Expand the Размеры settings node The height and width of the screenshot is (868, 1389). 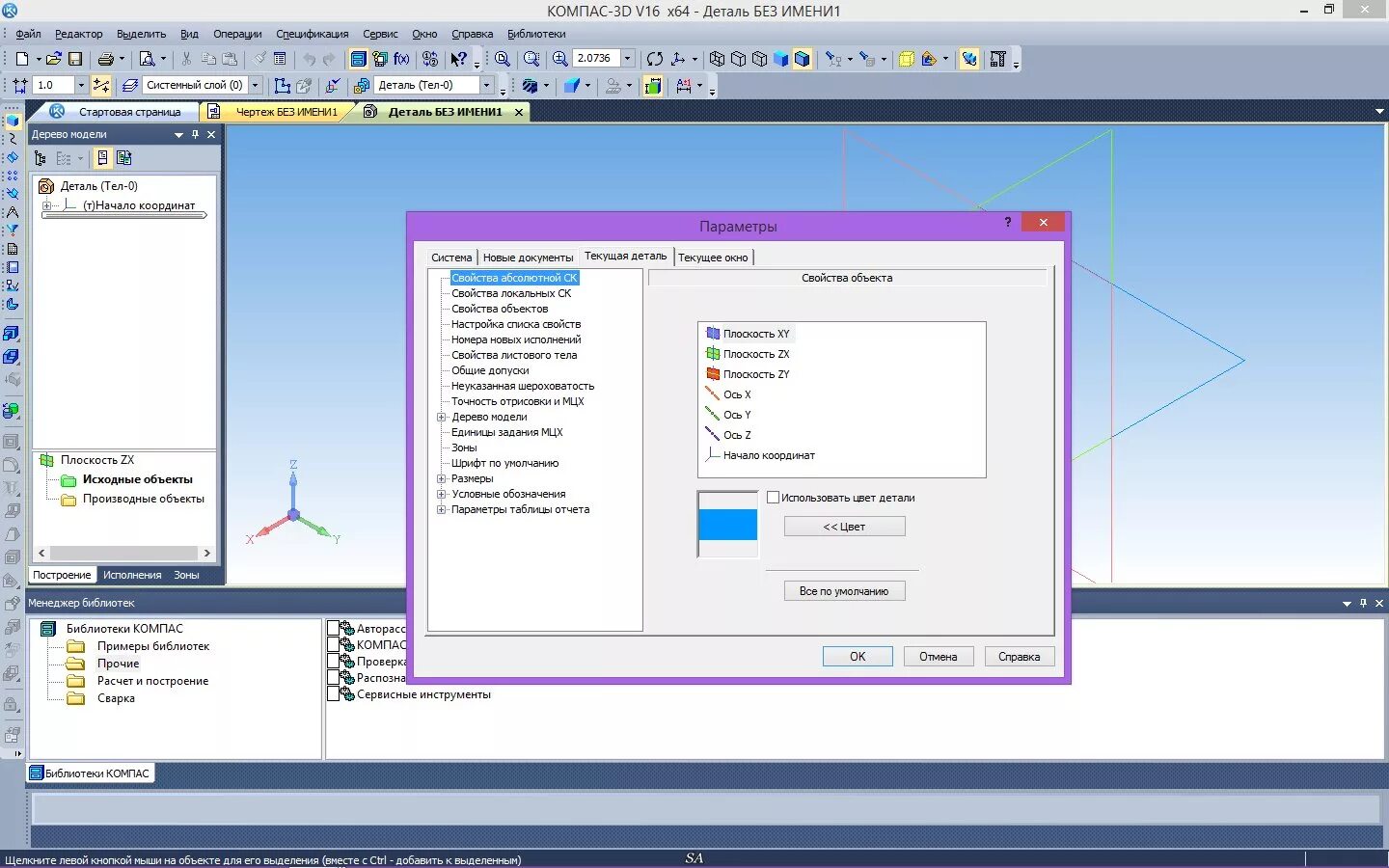[x=442, y=478]
